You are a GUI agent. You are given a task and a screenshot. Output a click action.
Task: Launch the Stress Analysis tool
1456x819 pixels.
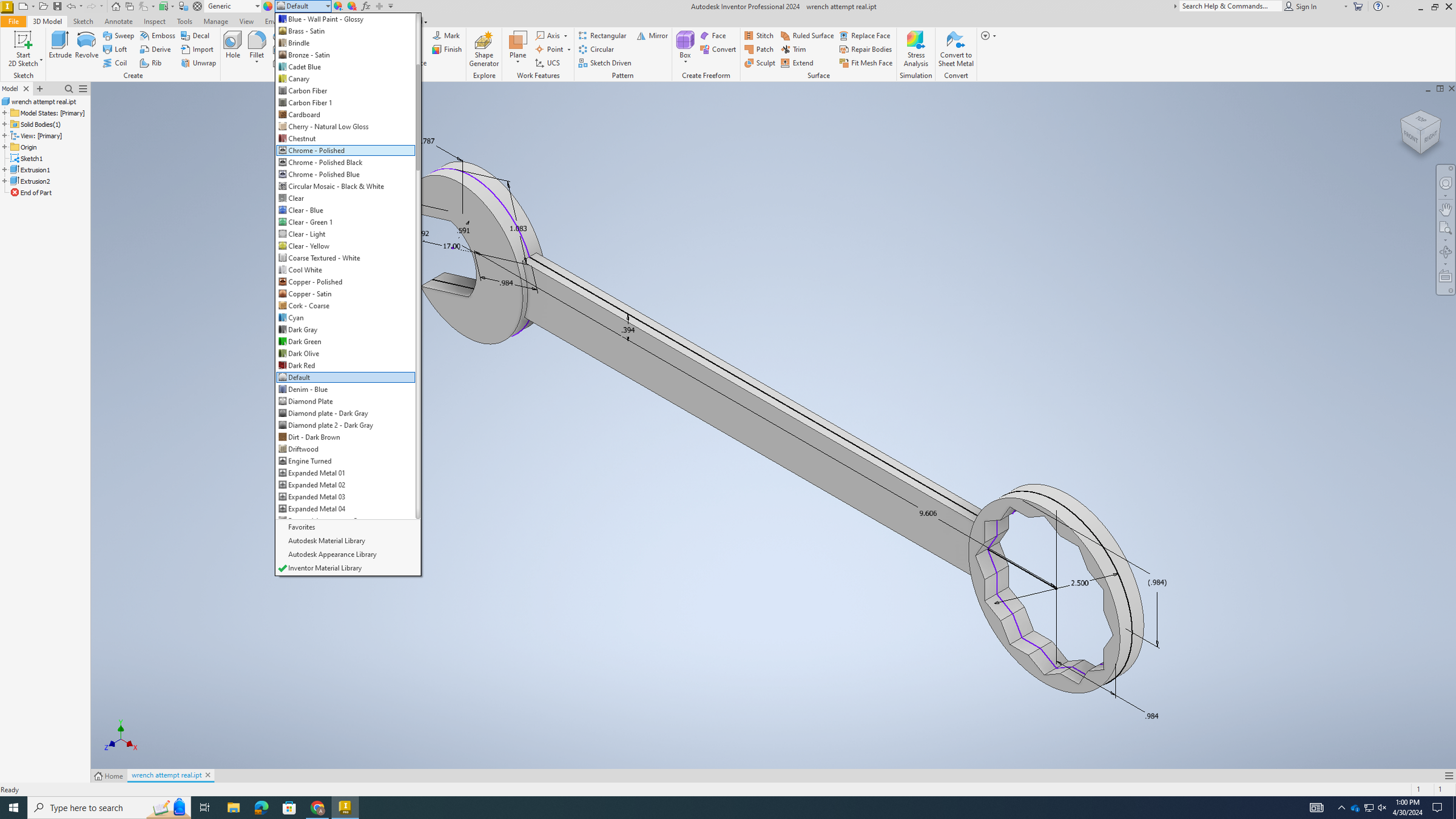coord(915,49)
